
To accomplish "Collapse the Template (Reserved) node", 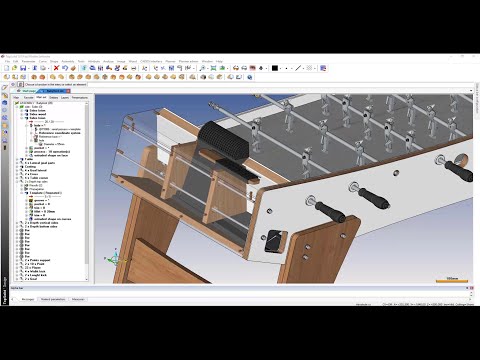I will [x=22, y=193].
